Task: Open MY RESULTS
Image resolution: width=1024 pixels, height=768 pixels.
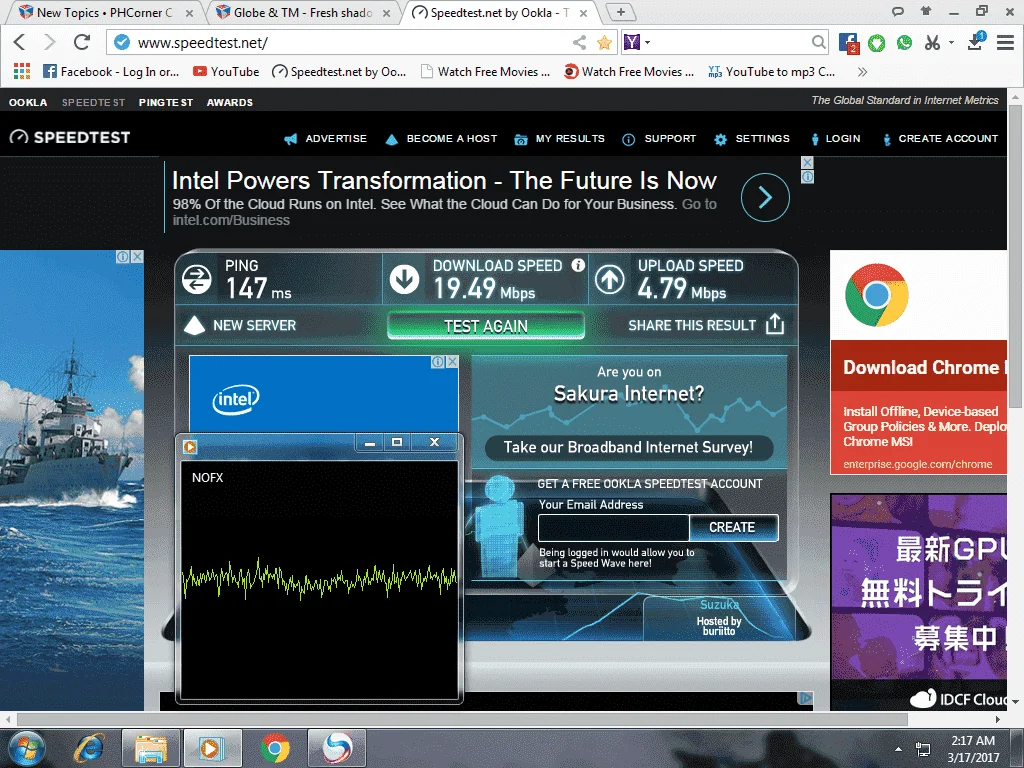Action: [x=560, y=138]
